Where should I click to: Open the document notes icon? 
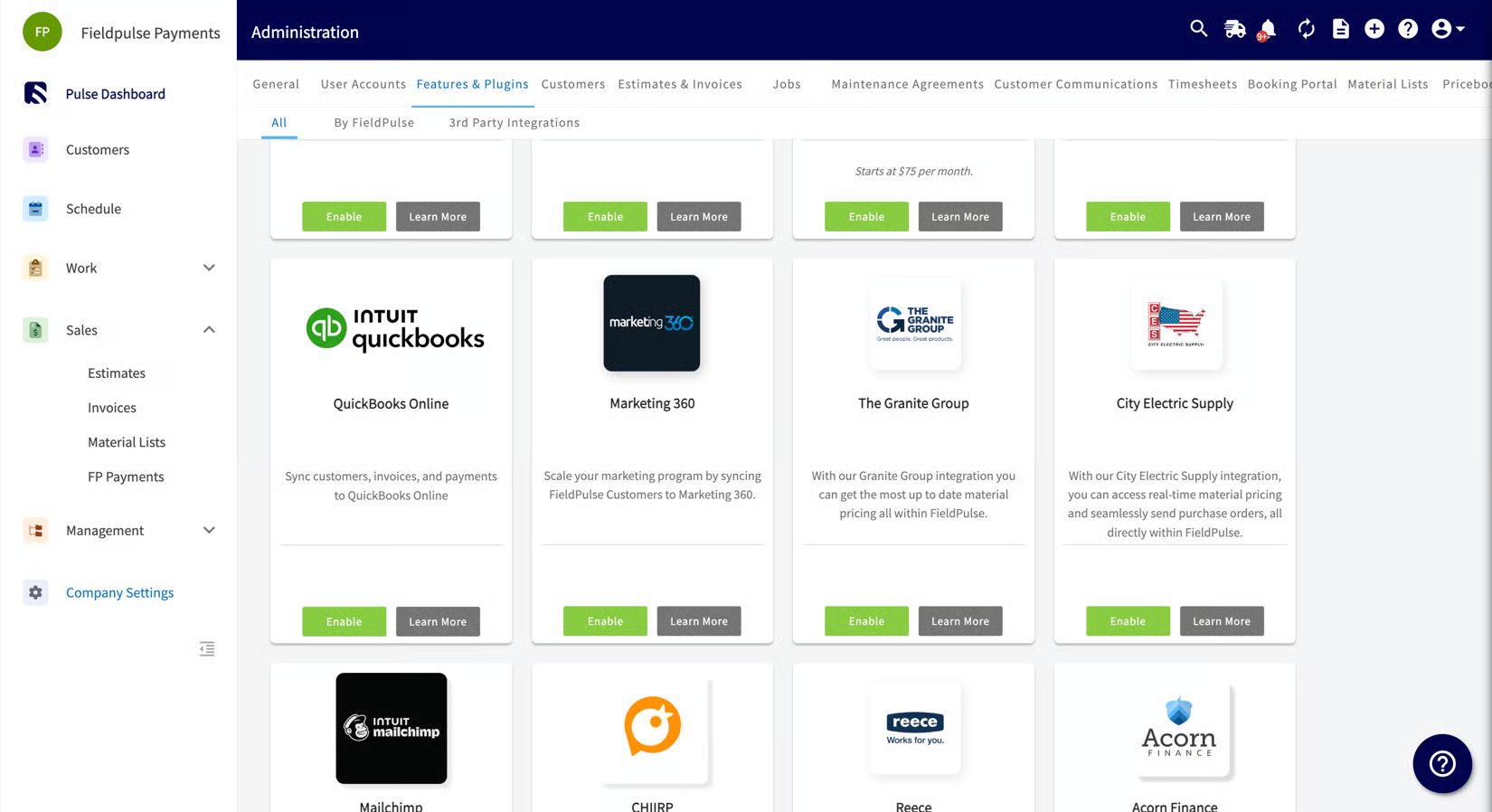pyautogui.click(x=1340, y=29)
